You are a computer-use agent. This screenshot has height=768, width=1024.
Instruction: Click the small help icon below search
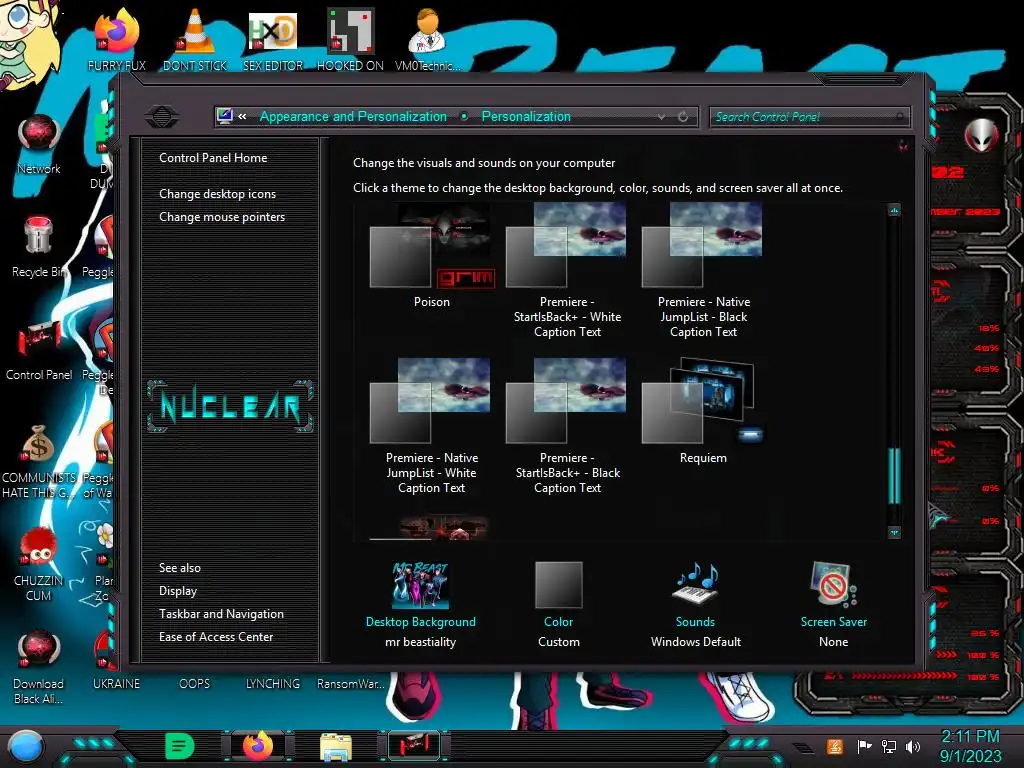(x=903, y=145)
